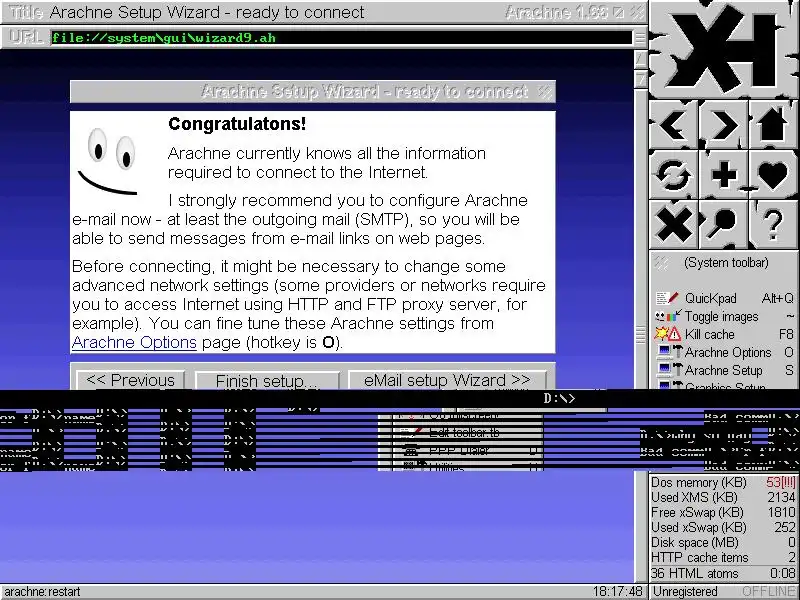800x600 pixels.
Task: Open search with the magnifier icon
Action: (x=723, y=224)
